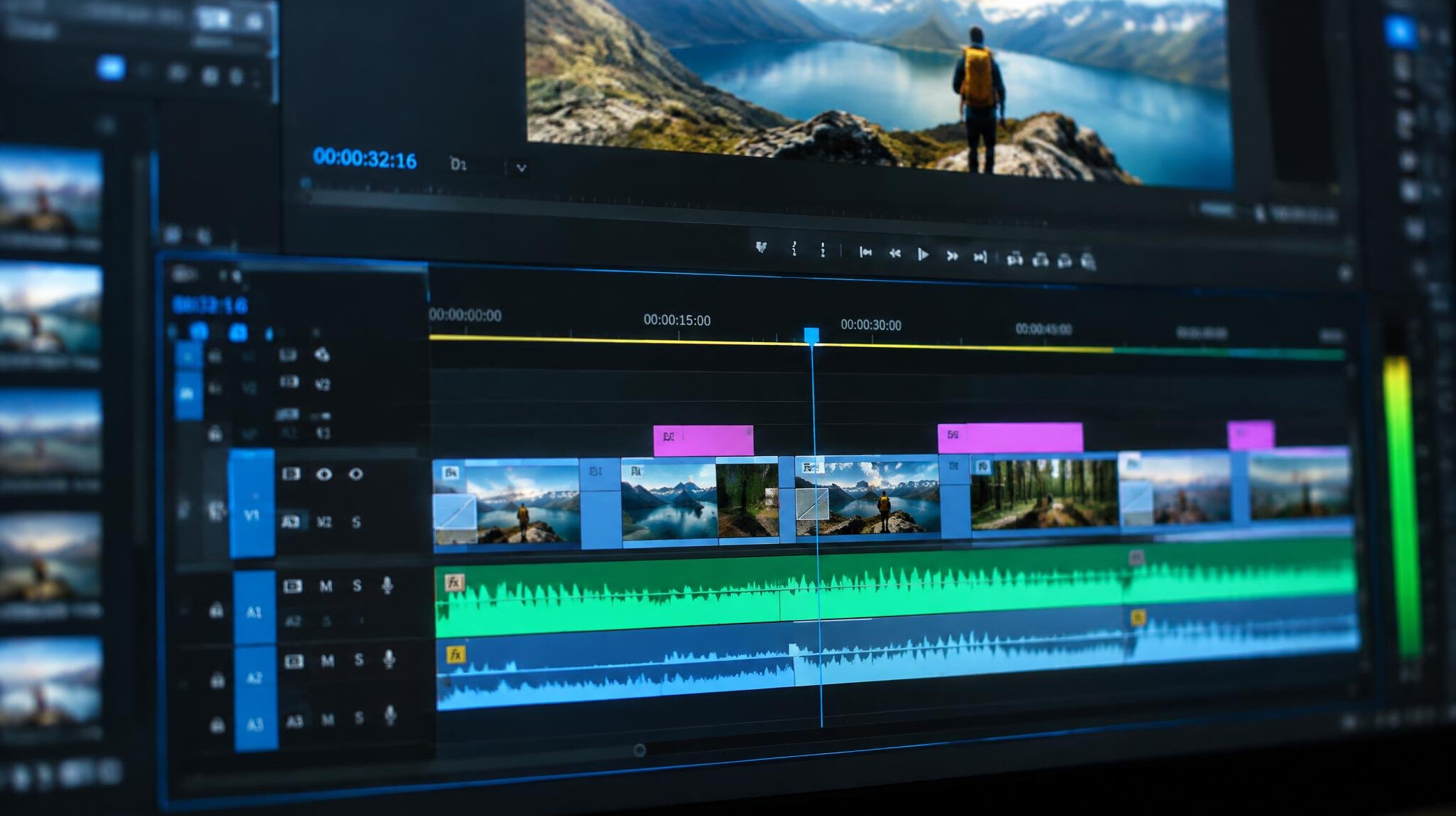Click the S label in V1 lower row
1456x816 pixels.
[356, 522]
